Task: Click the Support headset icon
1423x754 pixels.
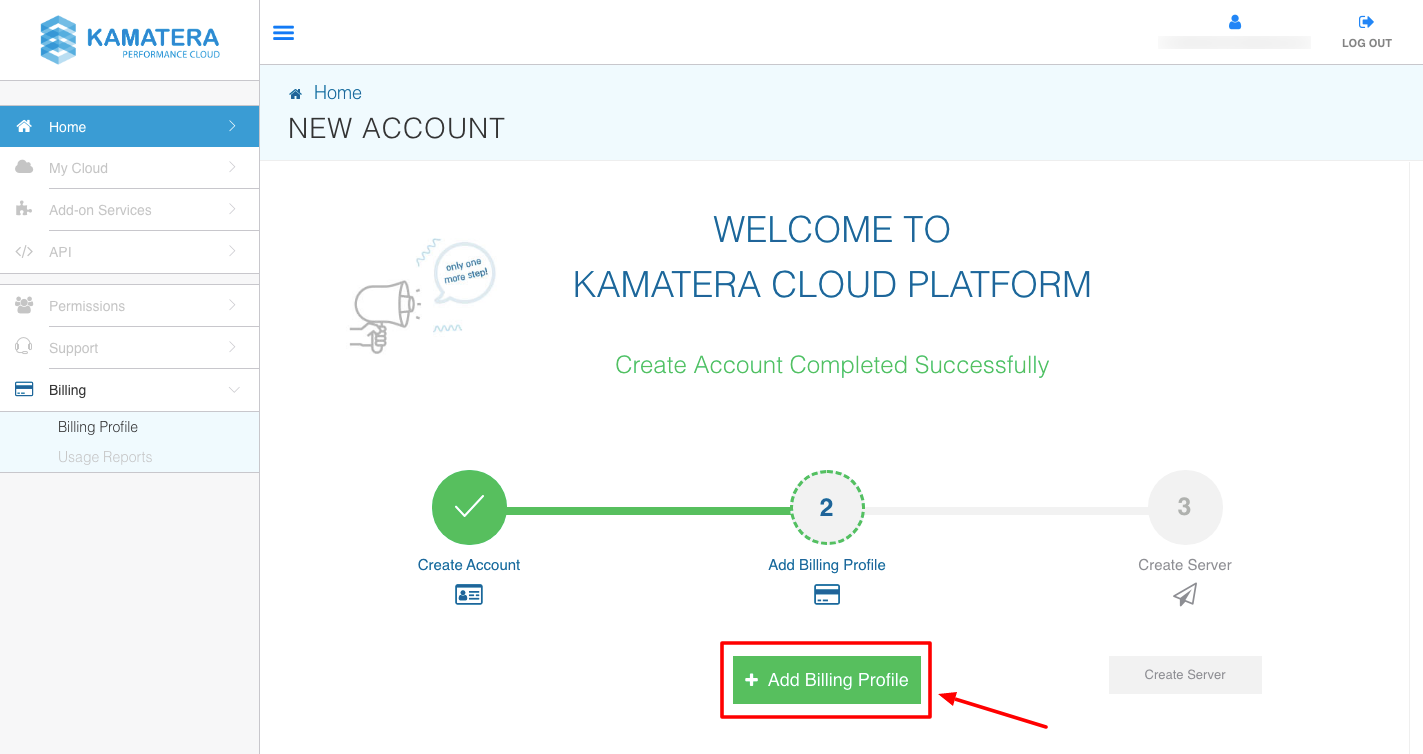Action: tap(24, 347)
